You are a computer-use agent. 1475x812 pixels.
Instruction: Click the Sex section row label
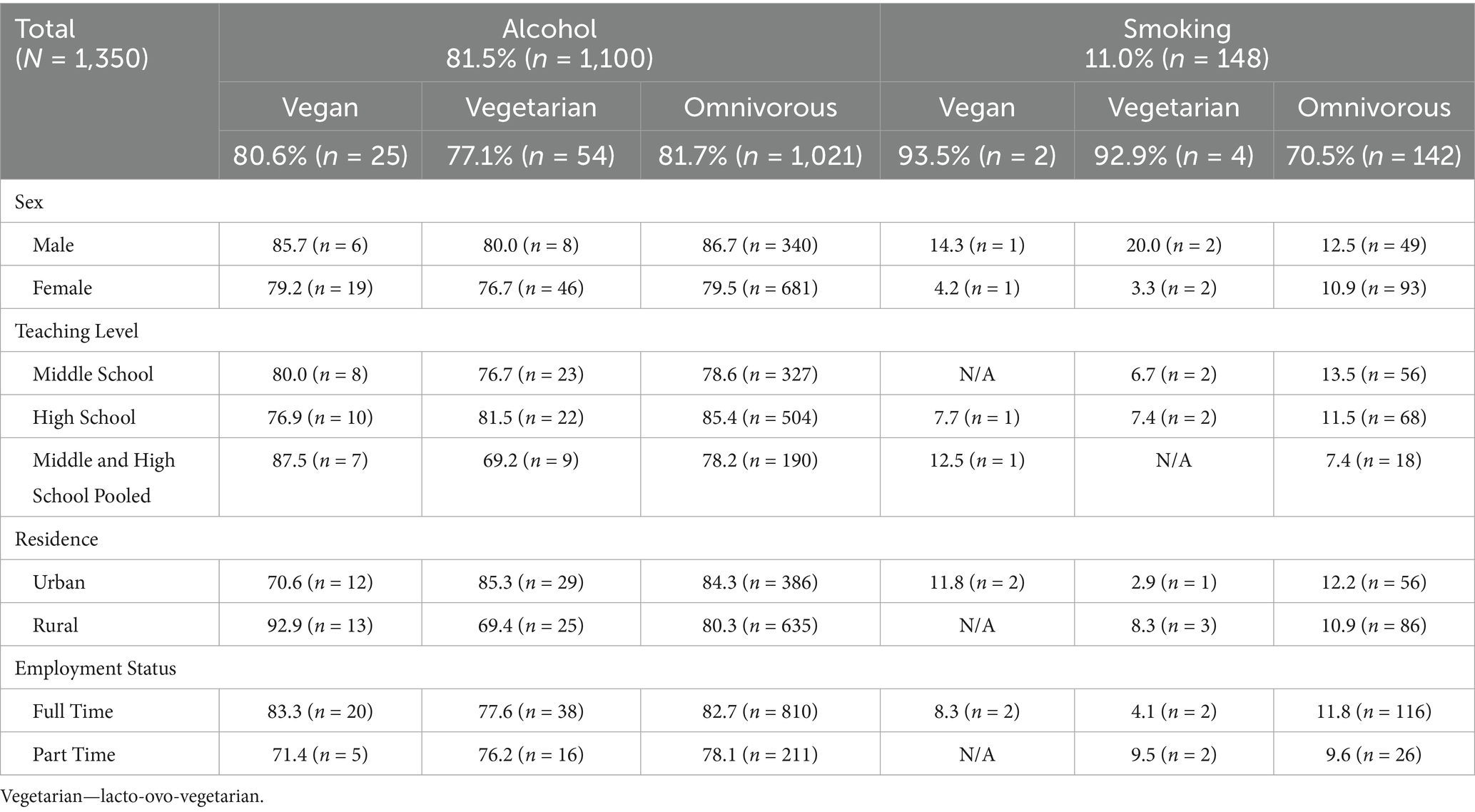pos(29,202)
